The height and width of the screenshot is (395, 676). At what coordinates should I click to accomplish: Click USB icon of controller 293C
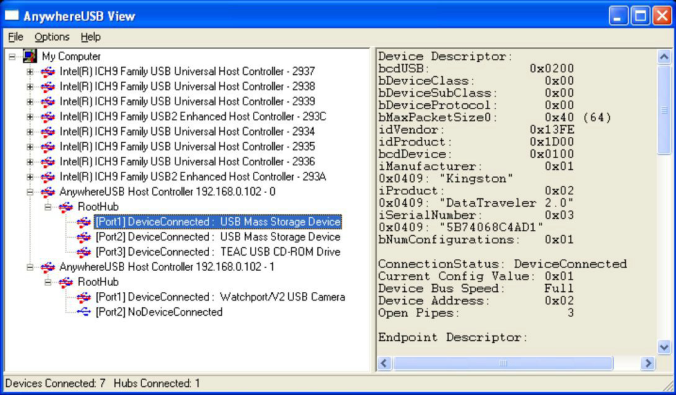48,117
